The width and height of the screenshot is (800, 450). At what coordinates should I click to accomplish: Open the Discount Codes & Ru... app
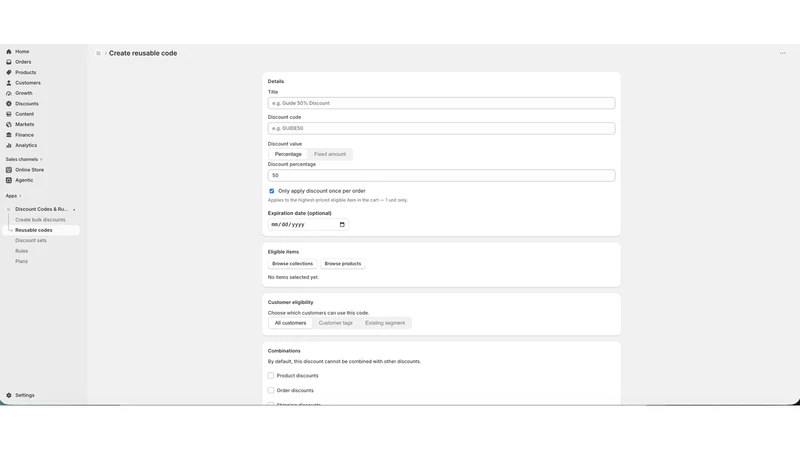tap(41, 209)
